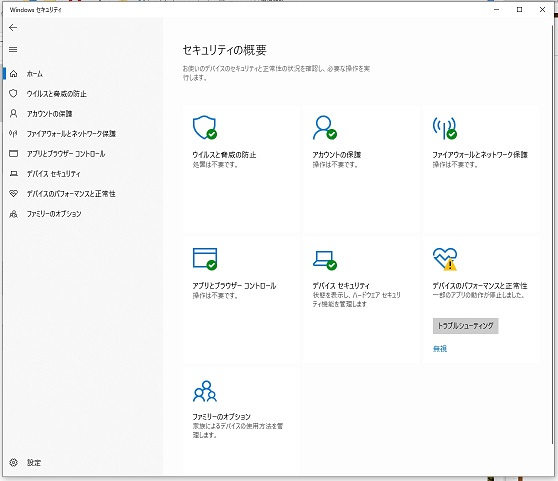Click the shield icon in sidebar
Screen dimensions: 558x481
click(x=13, y=94)
